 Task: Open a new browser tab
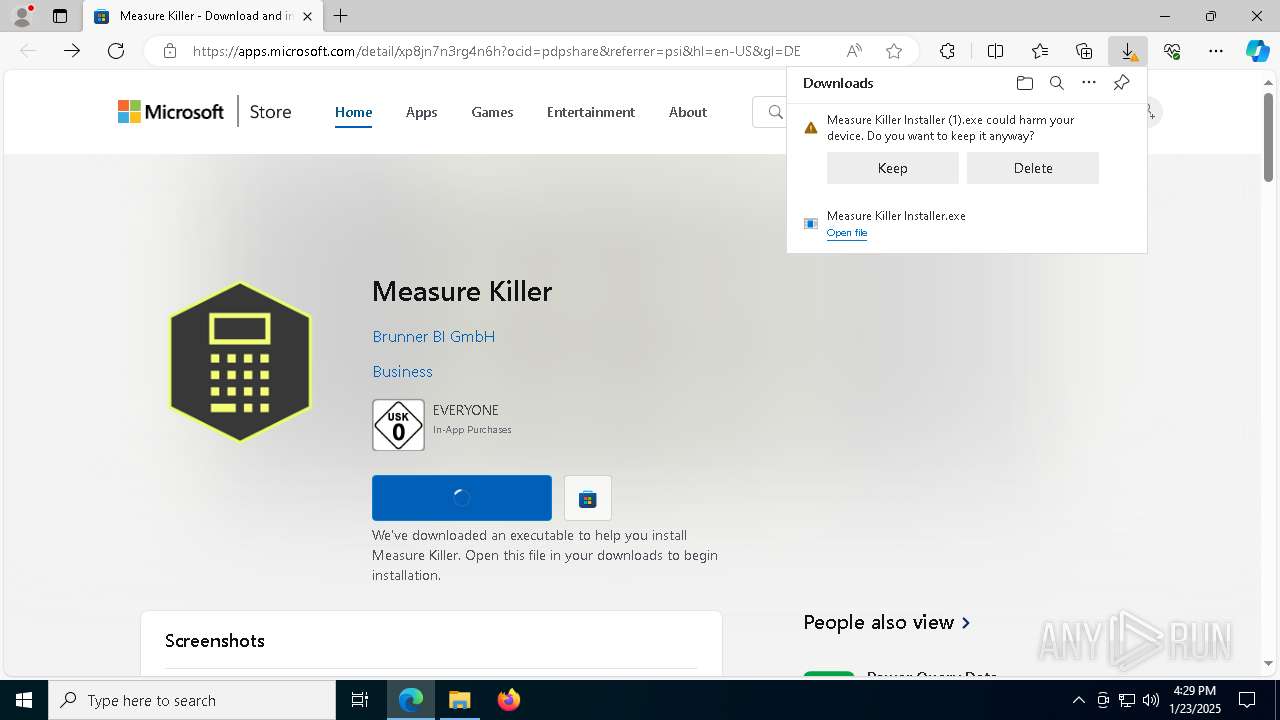click(x=341, y=16)
